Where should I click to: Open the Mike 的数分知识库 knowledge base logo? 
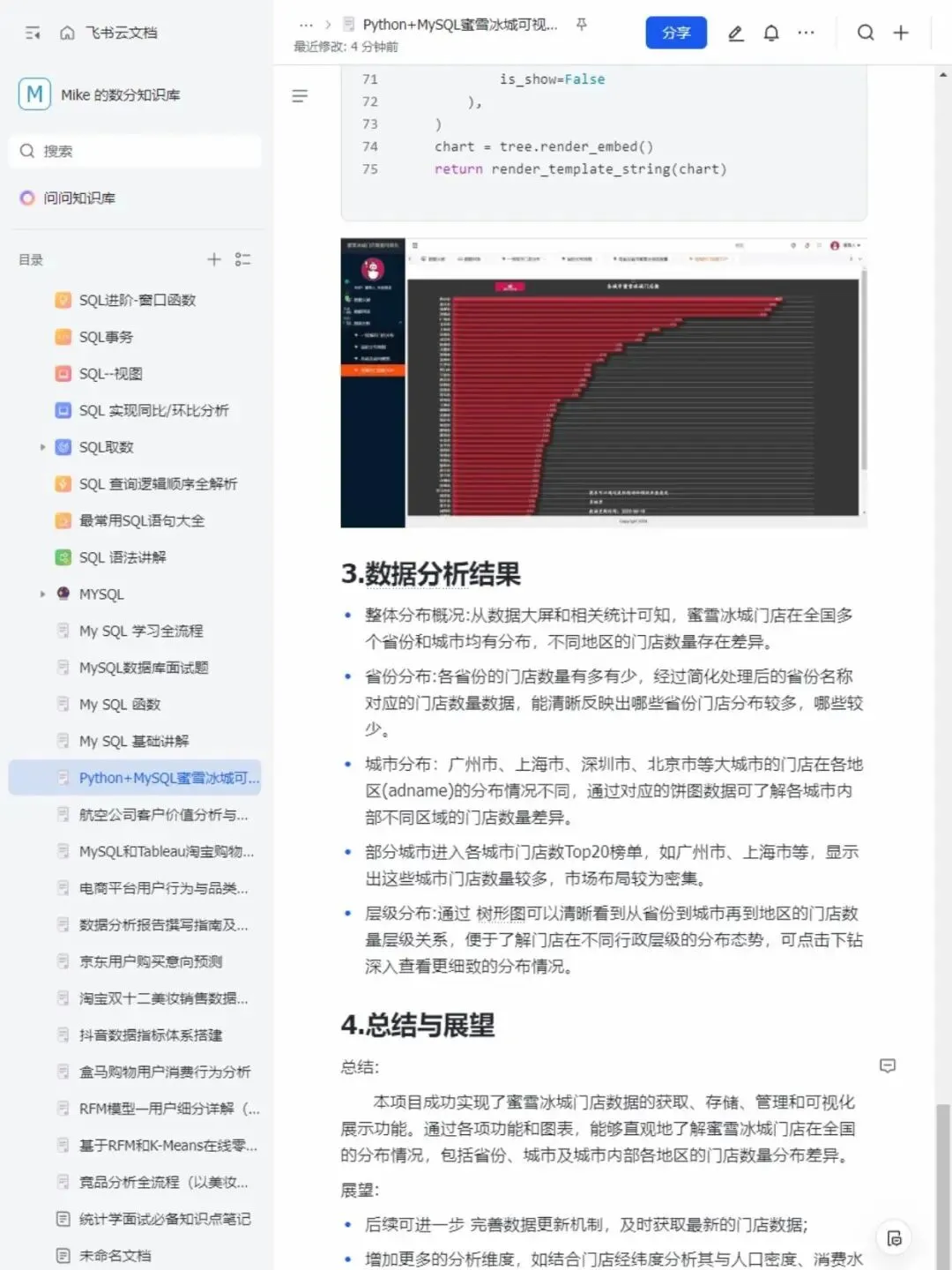point(34,94)
